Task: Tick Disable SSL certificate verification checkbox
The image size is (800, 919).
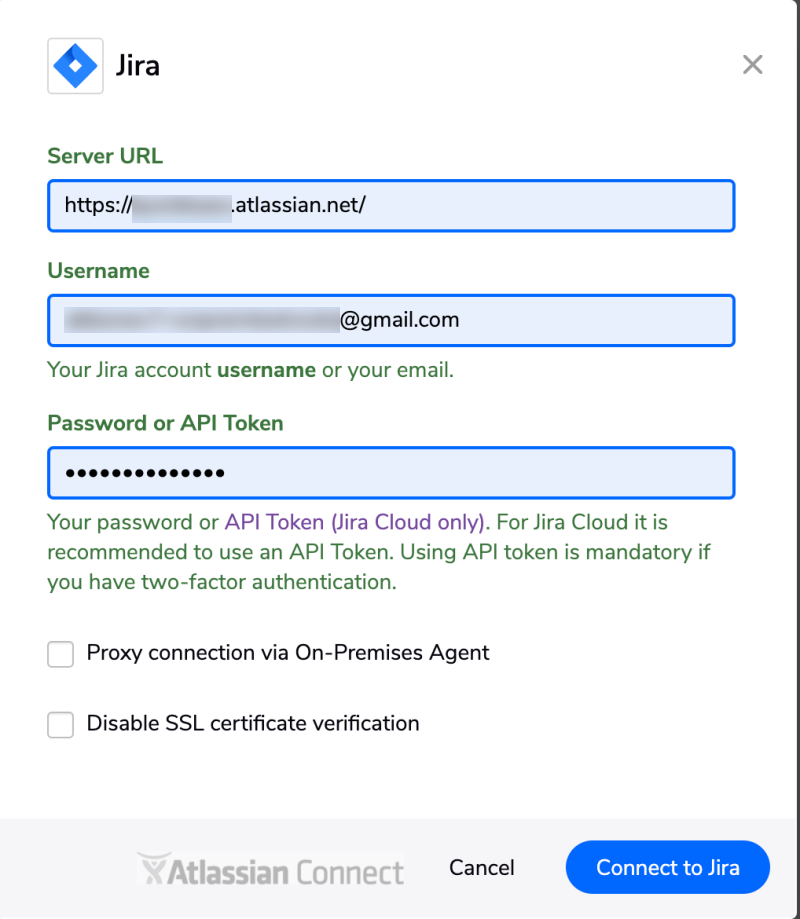Action: pos(60,725)
